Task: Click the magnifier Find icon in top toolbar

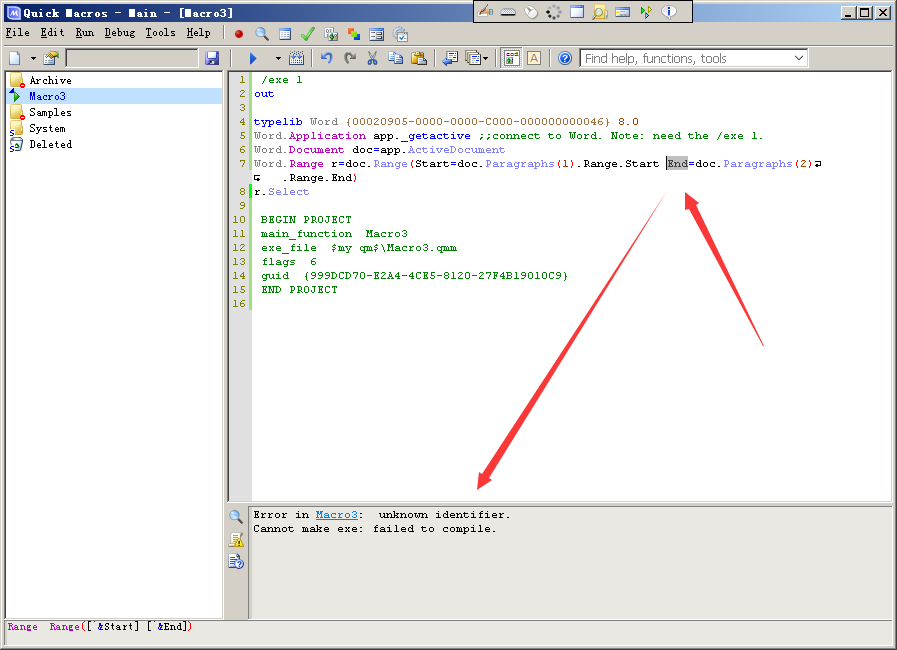Action: [x=262, y=34]
